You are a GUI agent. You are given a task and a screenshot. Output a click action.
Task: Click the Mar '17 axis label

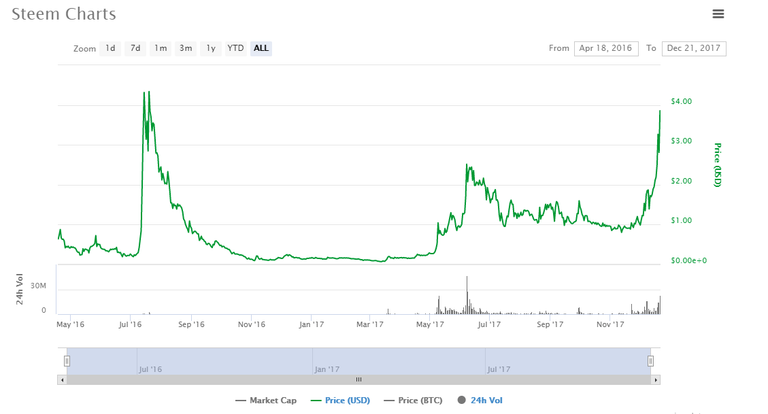coord(370,324)
